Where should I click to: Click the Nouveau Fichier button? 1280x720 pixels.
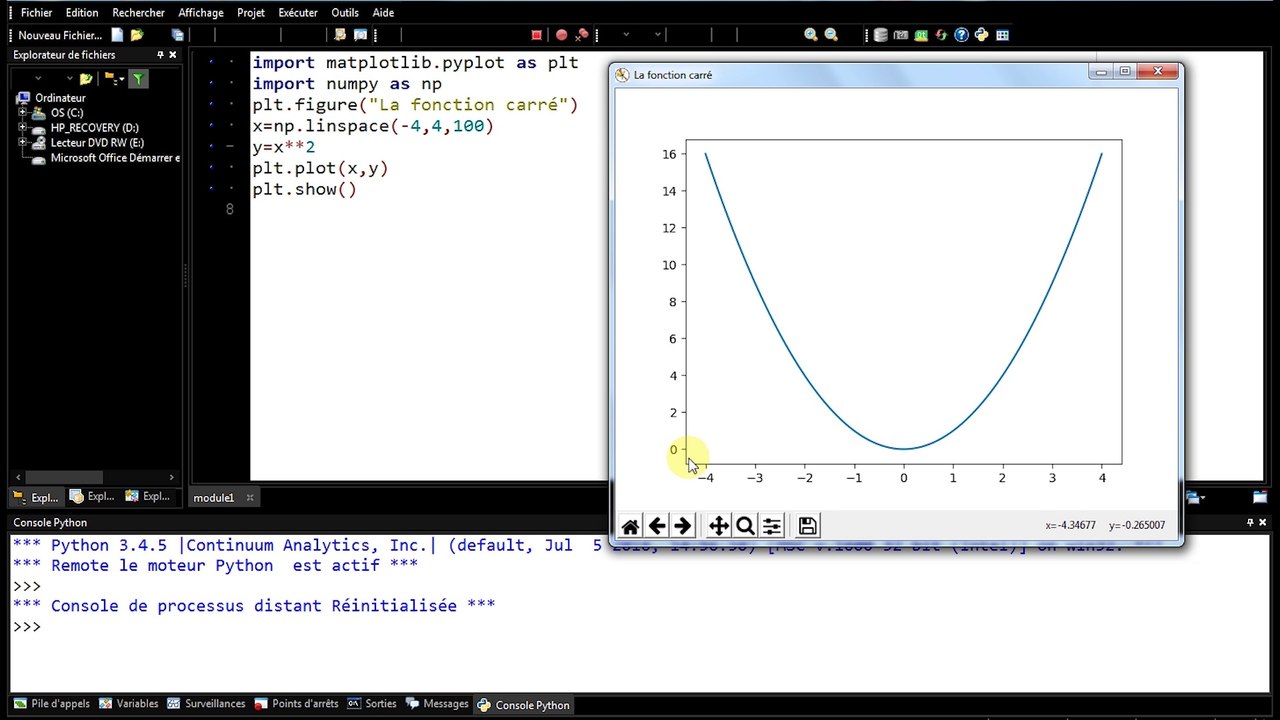[x=60, y=35]
